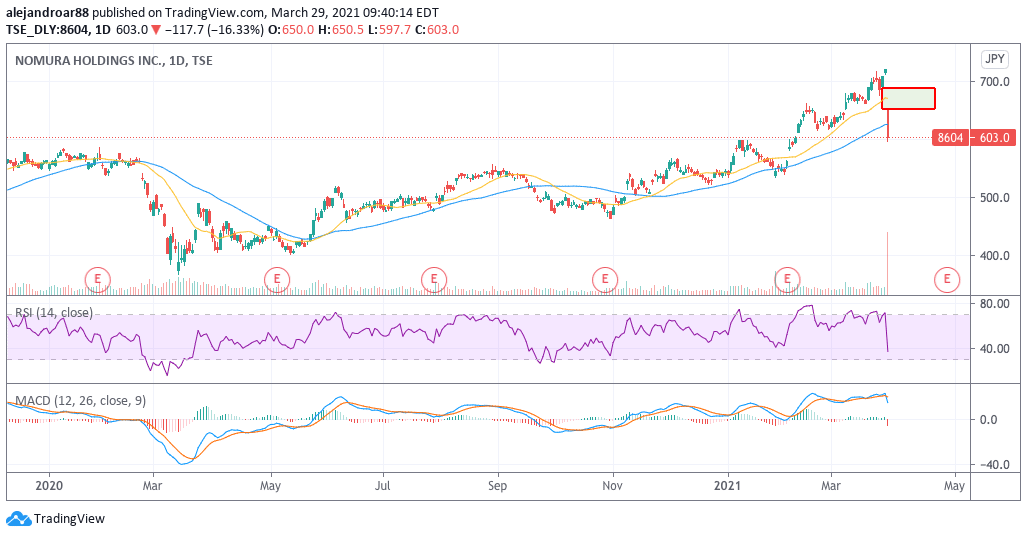1027x537 pixels.
Task: Click the TSE_DLY:8604 symbol text
Action: point(48,29)
